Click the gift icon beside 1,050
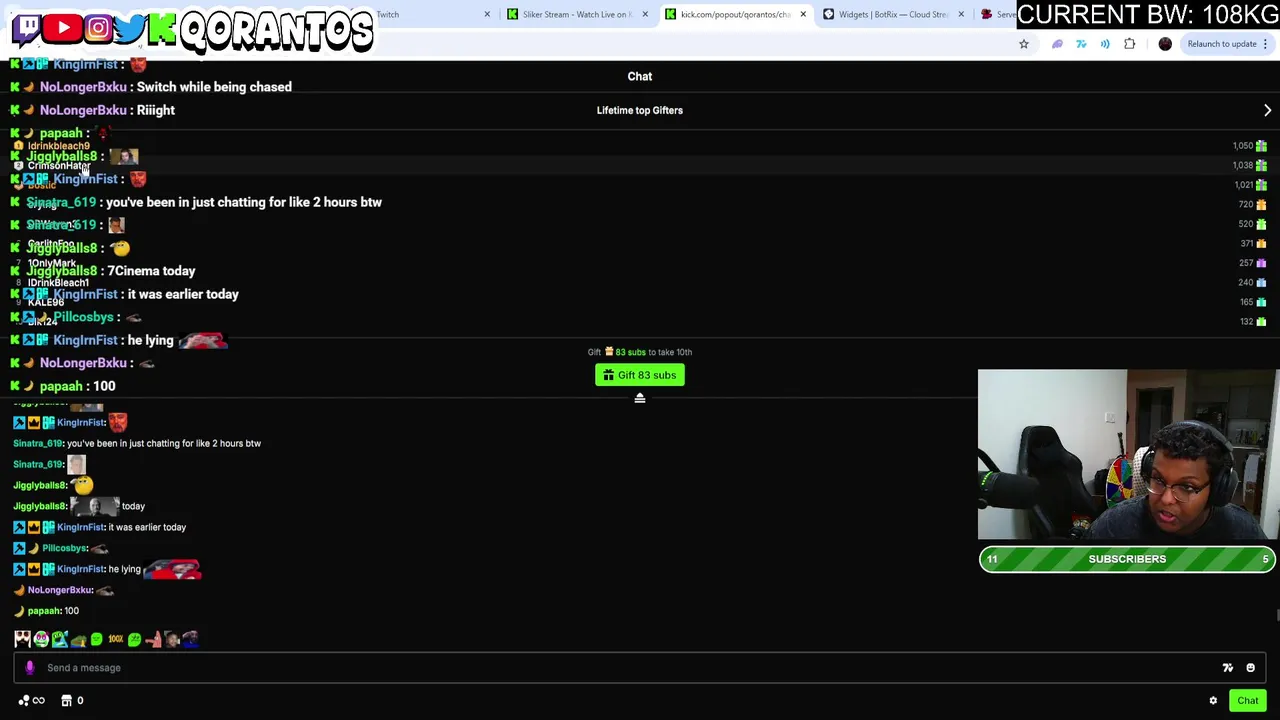 pyautogui.click(x=1261, y=146)
